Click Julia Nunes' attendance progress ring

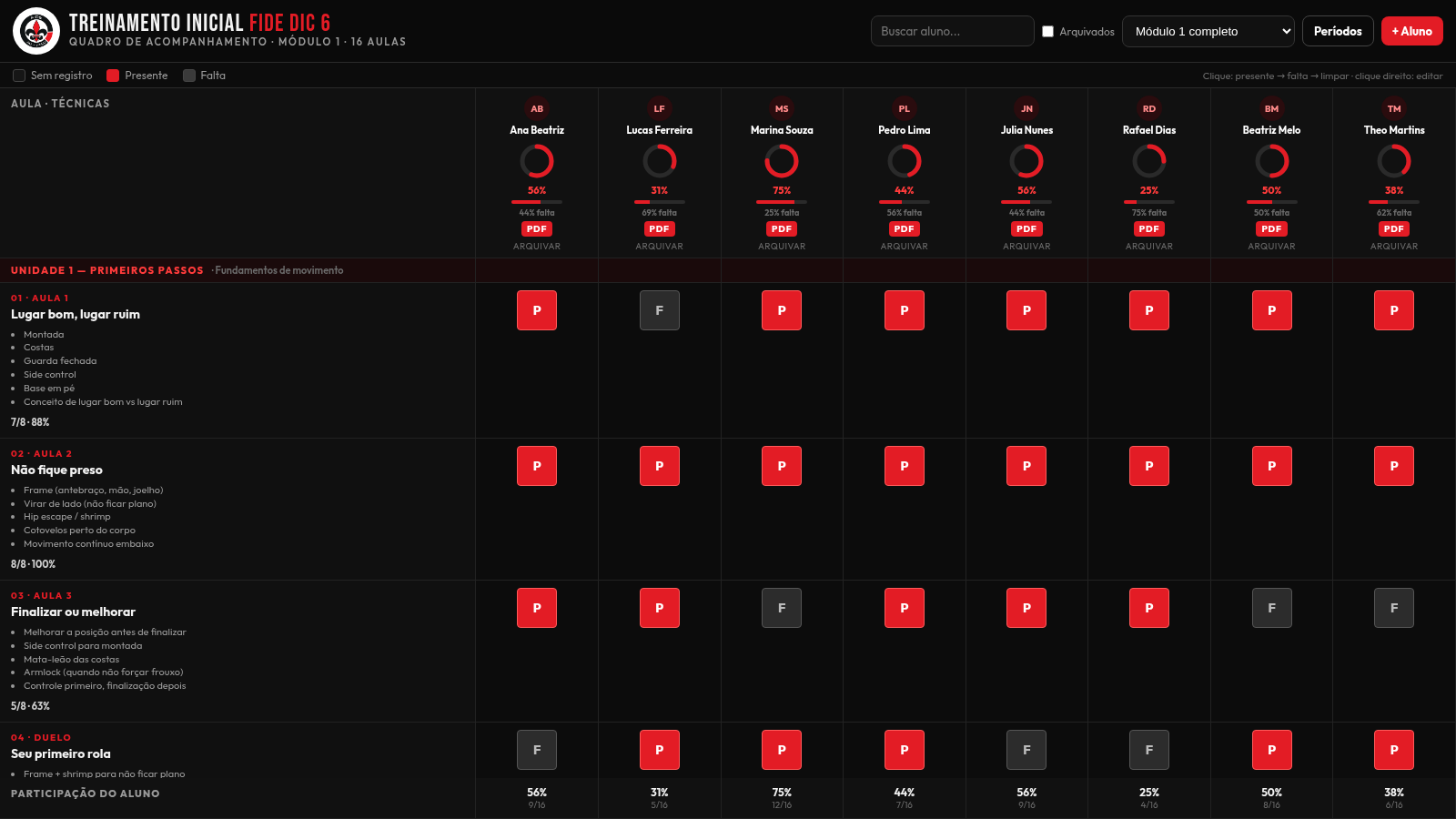click(x=1026, y=161)
